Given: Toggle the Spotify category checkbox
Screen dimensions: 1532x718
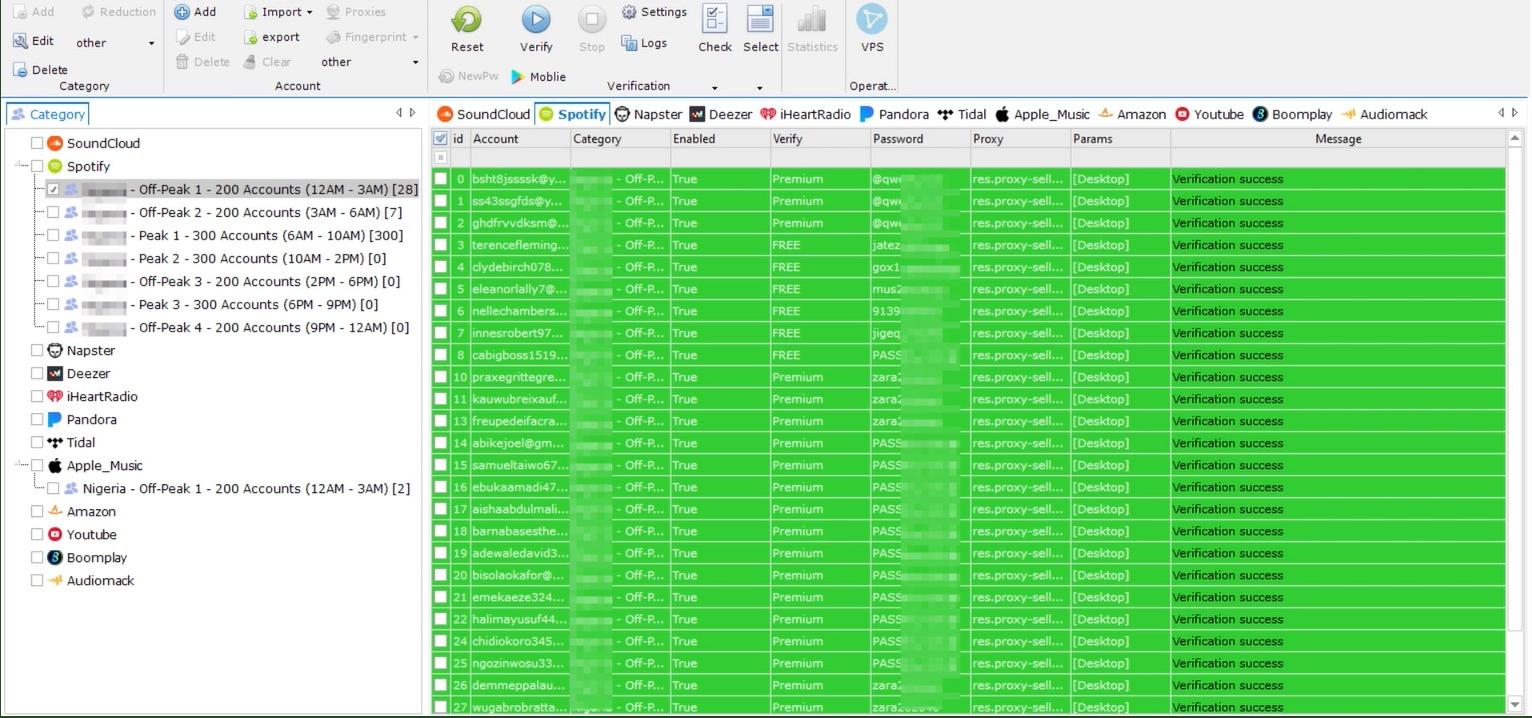Looking at the screenshot, I should tap(37, 167).
